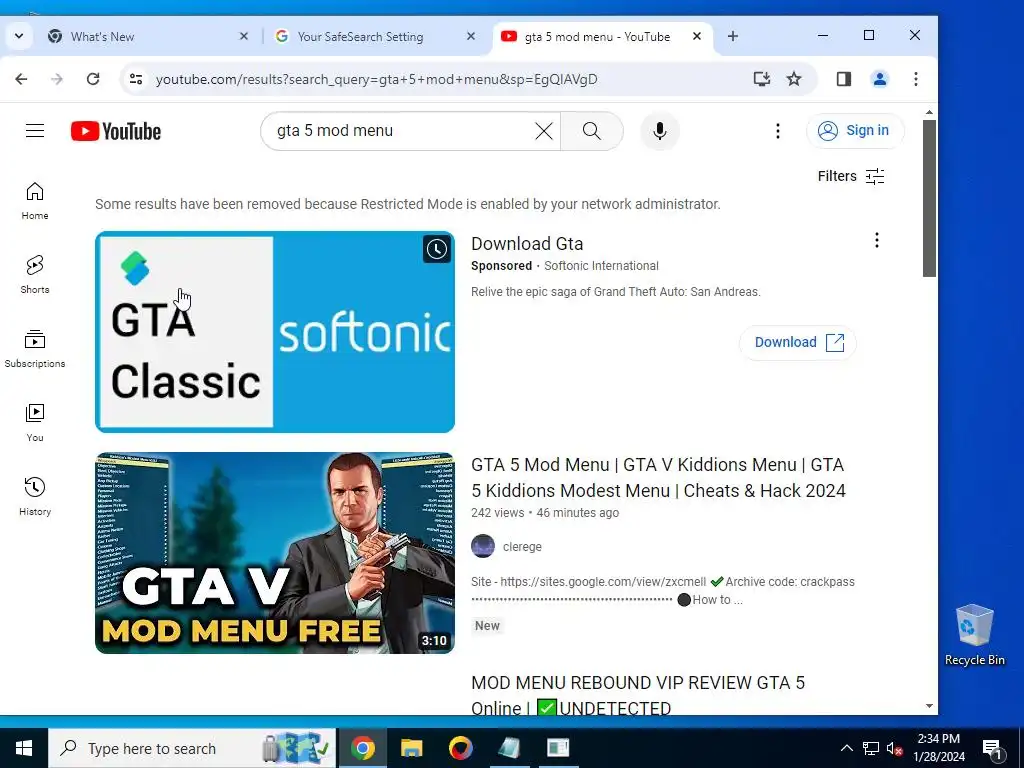The height and width of the screenshot is (768, 1024).
Task: Open more options for Download Gta ad
Action: (x=876, y=240)
